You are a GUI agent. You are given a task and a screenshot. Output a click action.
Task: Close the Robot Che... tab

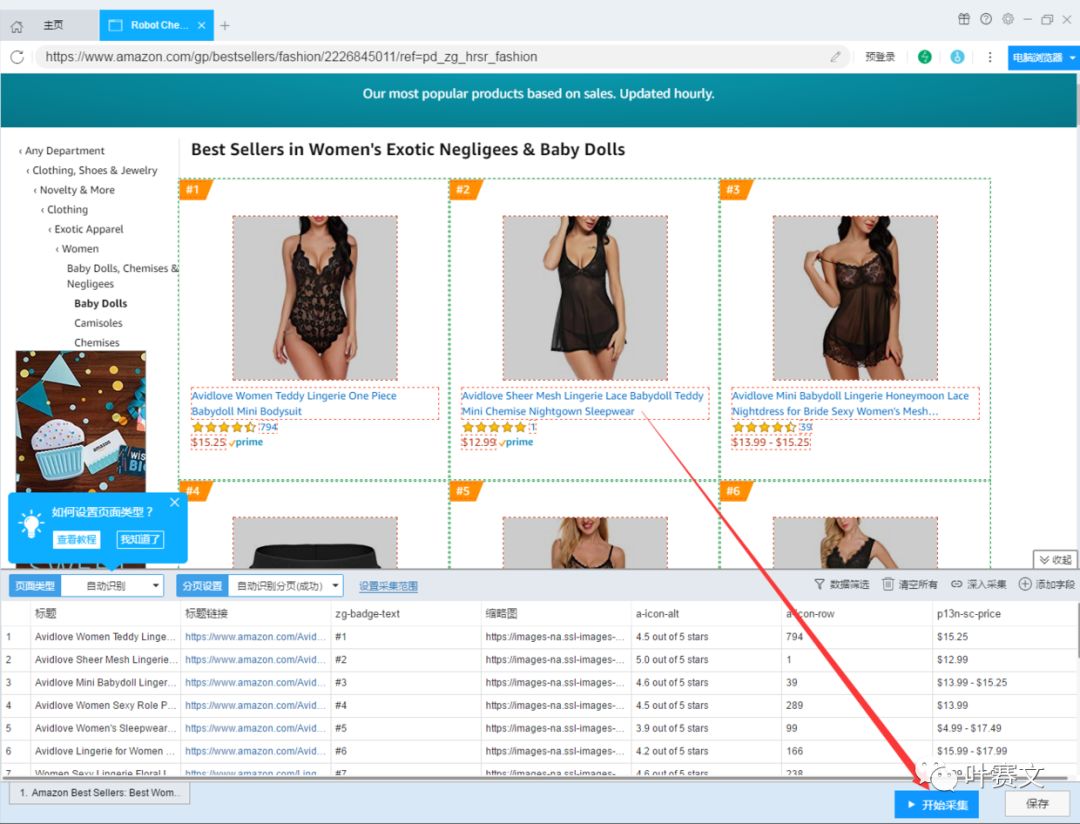click(201, 25)
